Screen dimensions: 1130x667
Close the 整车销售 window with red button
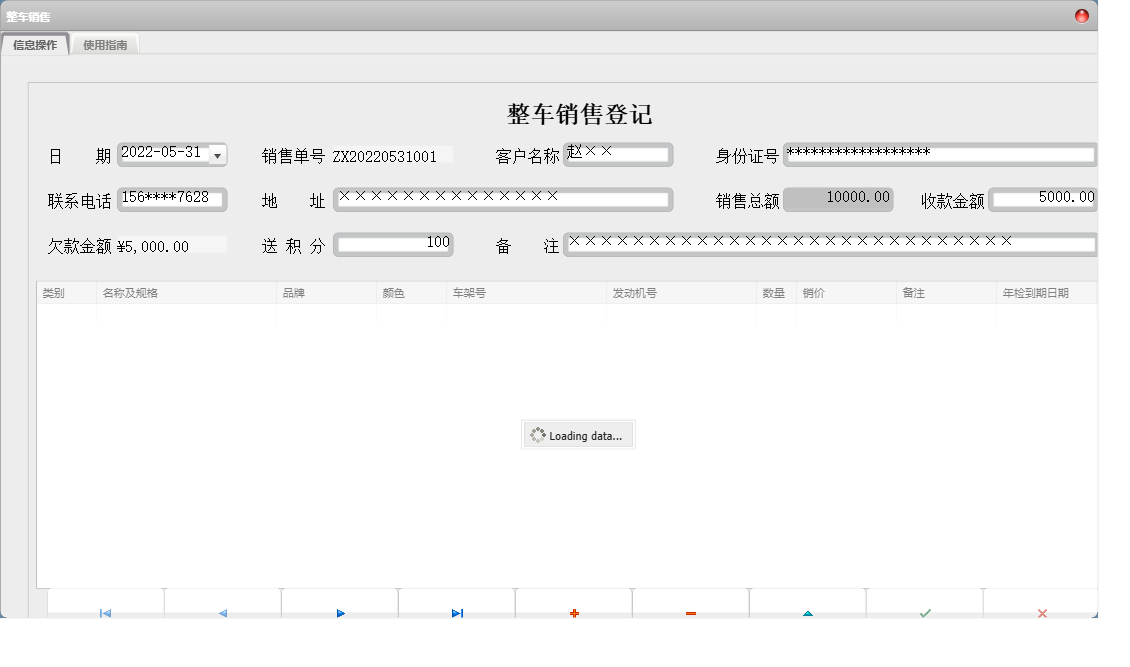tap(1082, 16)
